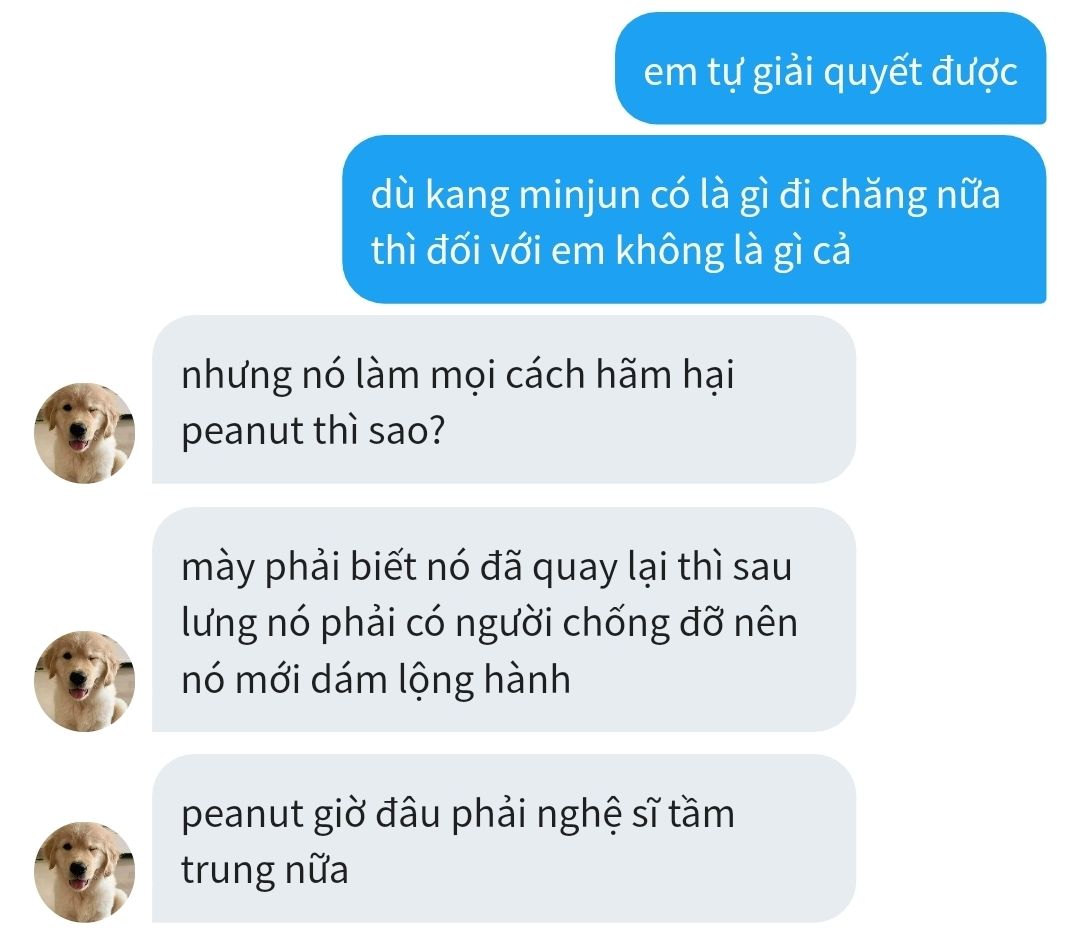Click the words 'hãm hại' in the gray message
The height and width of the screenshot is (934, 1080).
[x=665, y=376]
